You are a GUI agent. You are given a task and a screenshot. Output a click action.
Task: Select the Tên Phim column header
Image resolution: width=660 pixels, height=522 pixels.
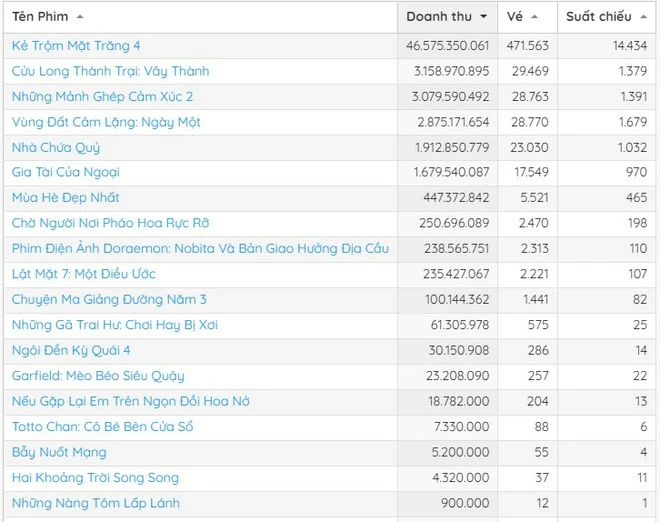(40, 17)
